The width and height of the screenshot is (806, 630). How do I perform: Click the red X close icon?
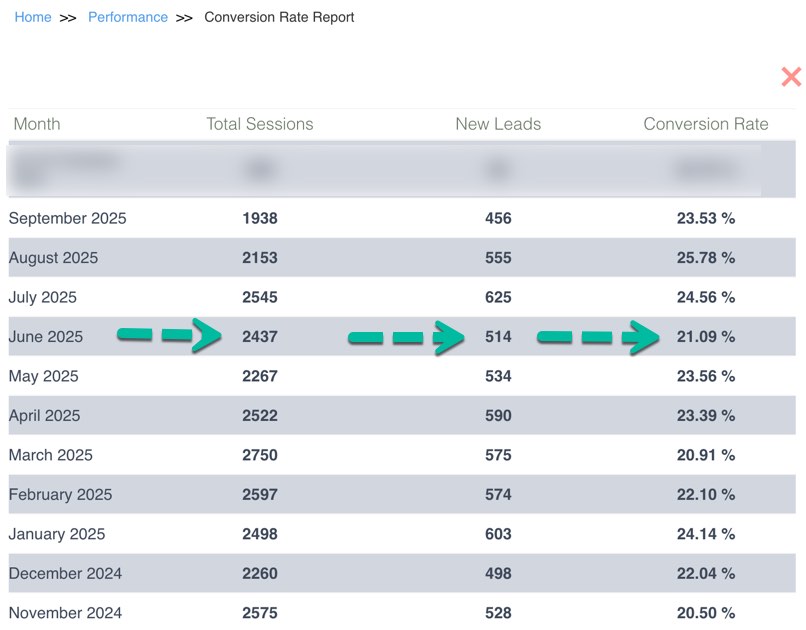click(x=790, y=77)
